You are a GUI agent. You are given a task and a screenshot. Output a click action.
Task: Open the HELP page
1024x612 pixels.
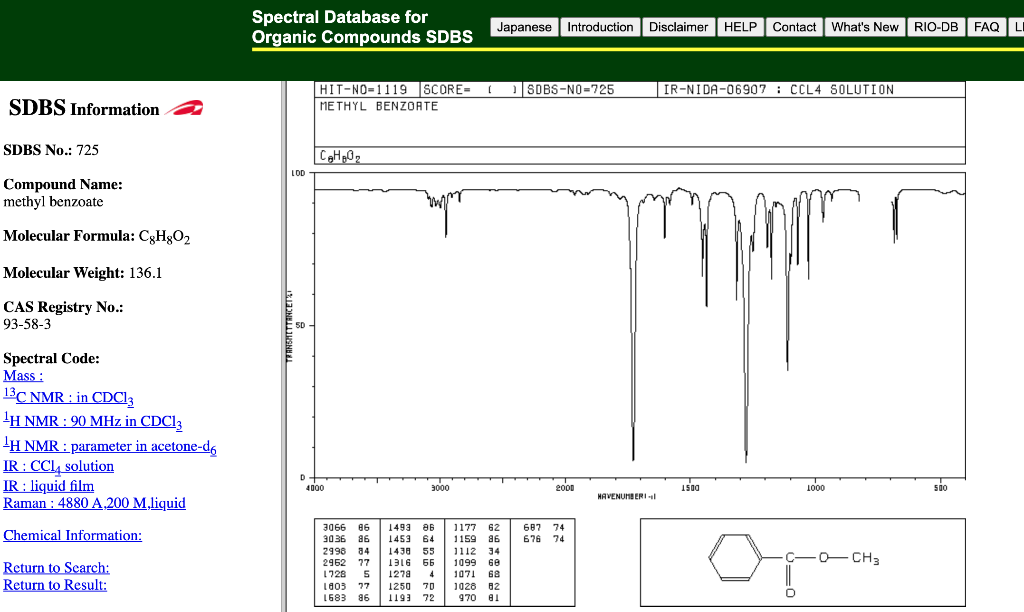coord(740,27)
